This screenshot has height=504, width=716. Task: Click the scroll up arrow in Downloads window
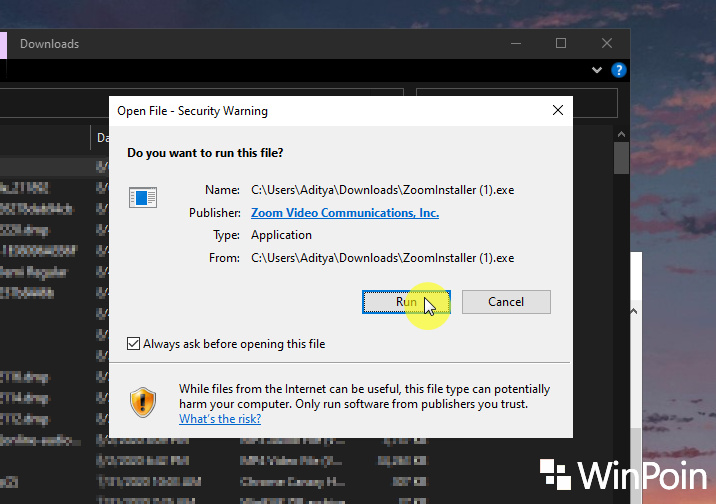tap(621, 135)
